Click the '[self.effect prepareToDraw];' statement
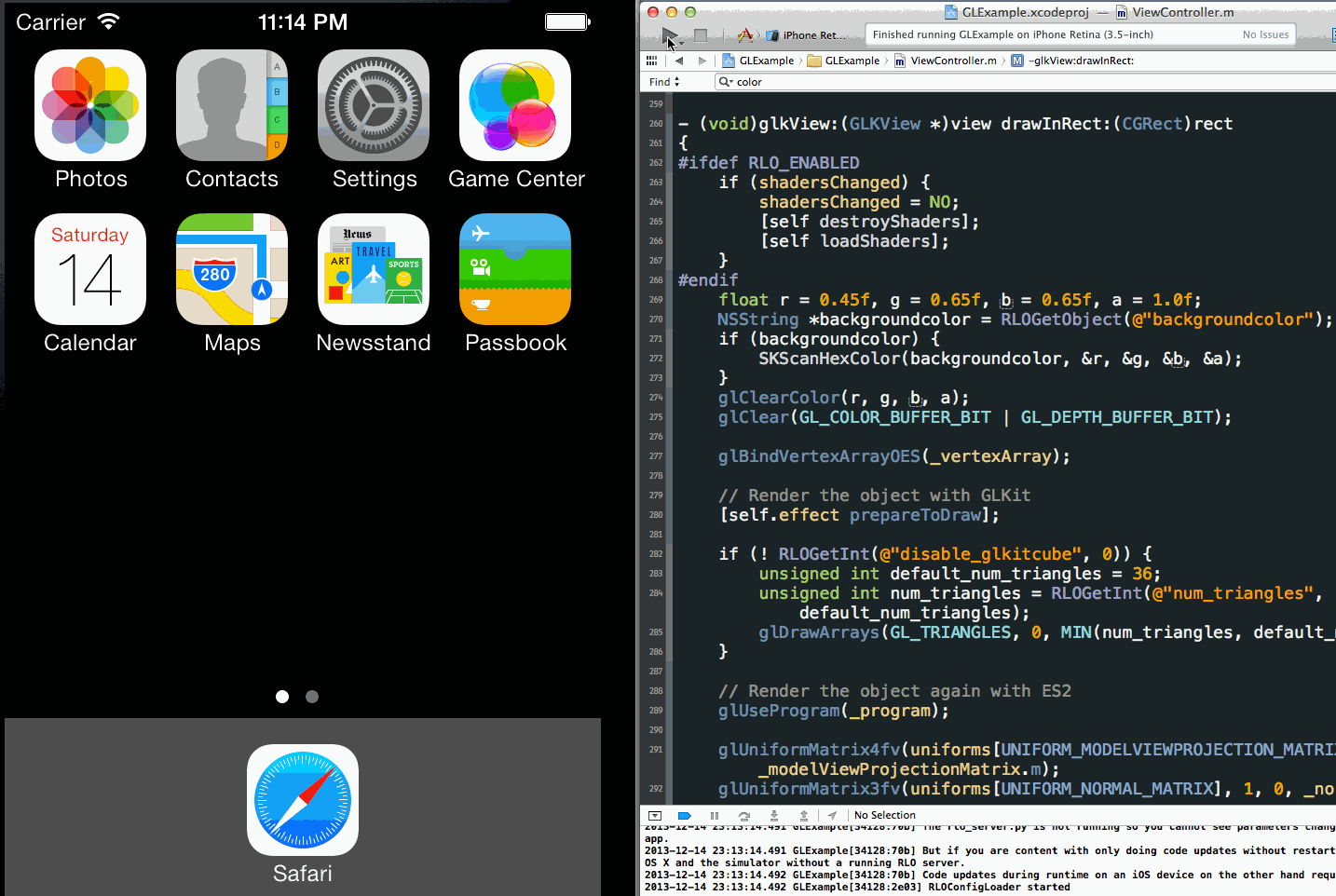 [x=859, y=515]
